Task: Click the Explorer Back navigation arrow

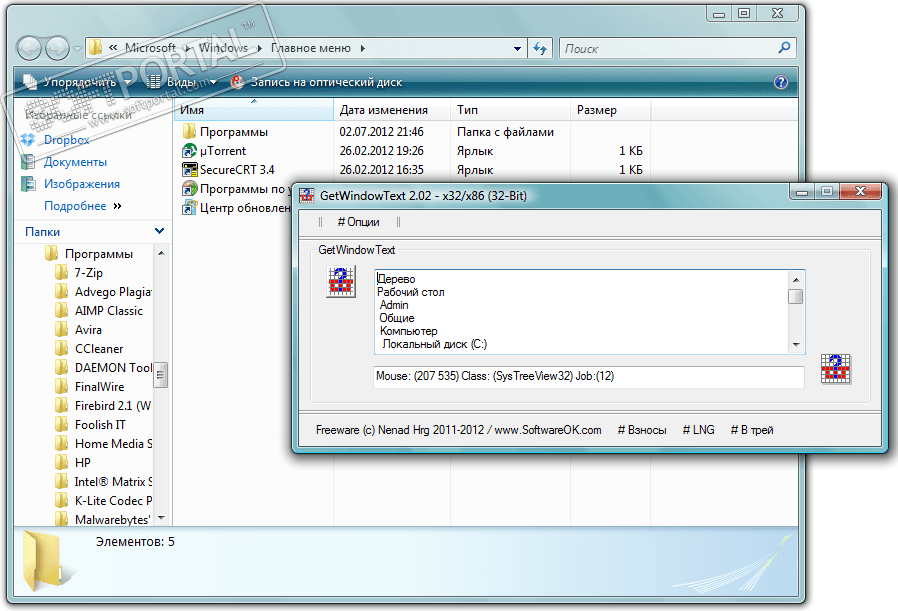Action: pyautogui.click(x=29, y=48)
